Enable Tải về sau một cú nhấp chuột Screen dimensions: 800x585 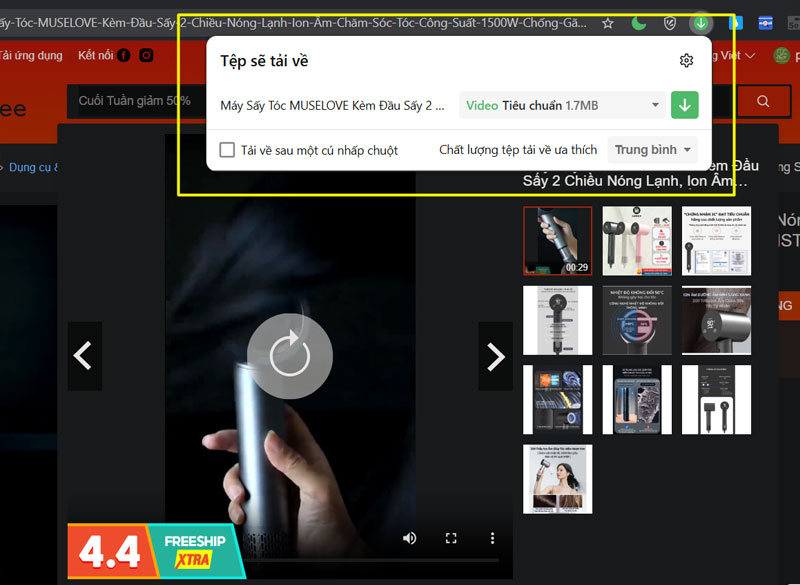coord(225,149)
